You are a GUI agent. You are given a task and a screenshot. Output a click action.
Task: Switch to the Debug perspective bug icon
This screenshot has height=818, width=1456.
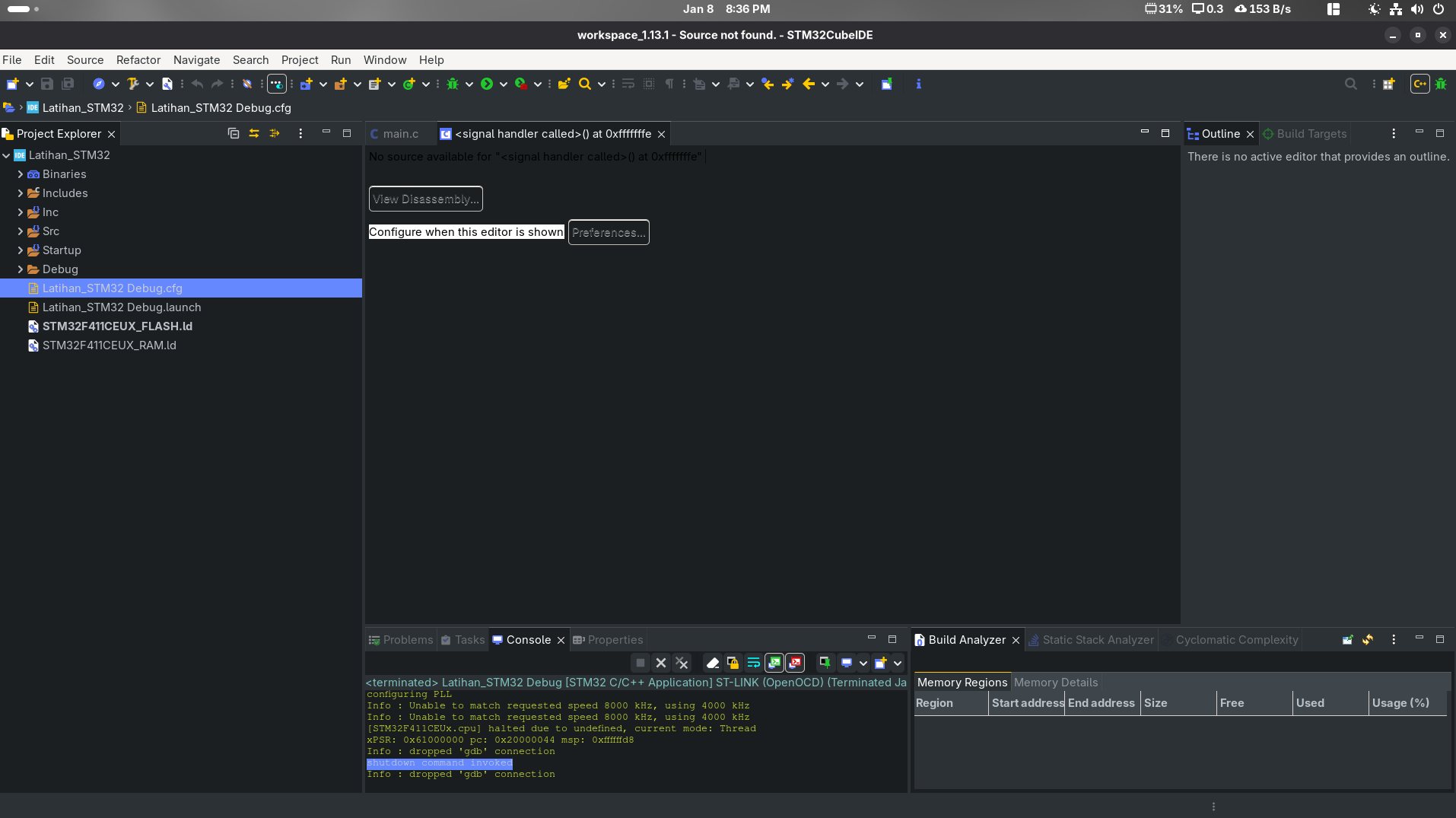pos(1441,84)
